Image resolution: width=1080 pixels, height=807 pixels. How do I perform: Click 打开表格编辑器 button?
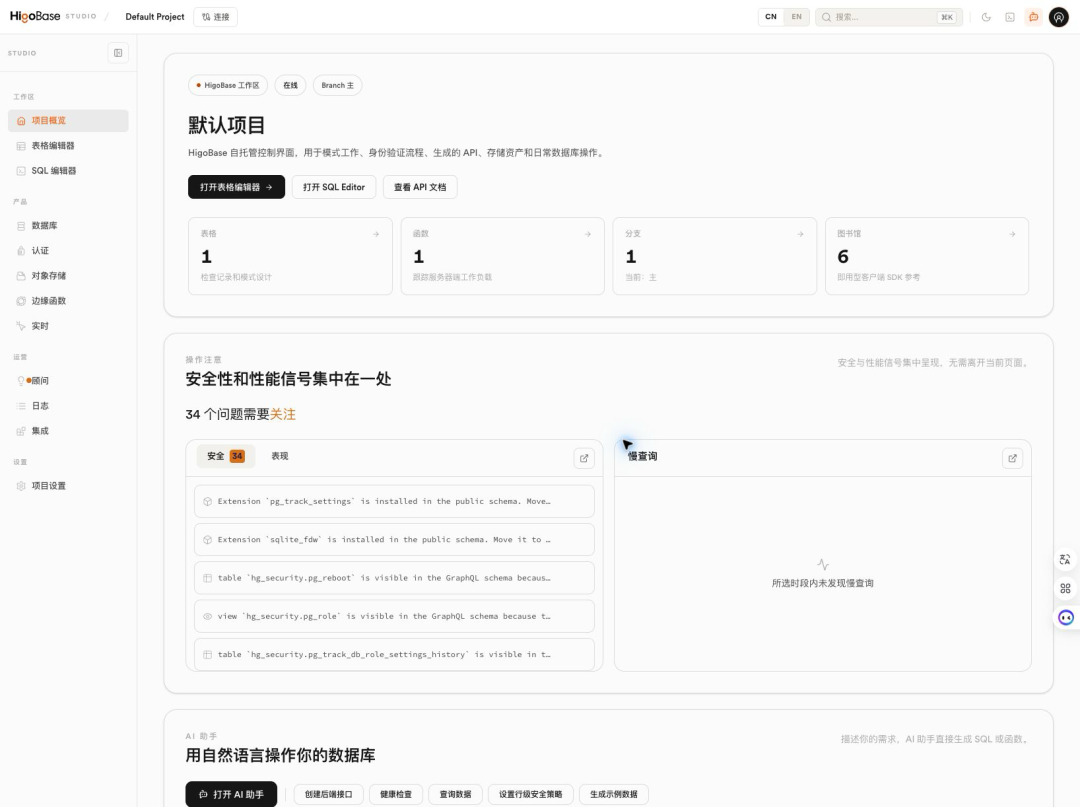click(x=236, y=187)
